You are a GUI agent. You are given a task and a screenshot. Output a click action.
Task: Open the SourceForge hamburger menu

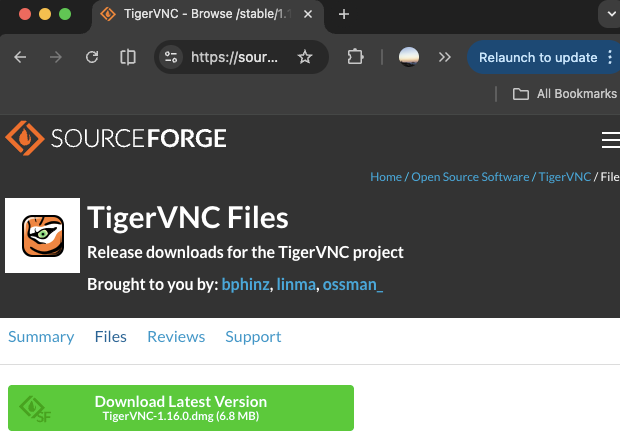pyautogui.click(x=610, y=138)
